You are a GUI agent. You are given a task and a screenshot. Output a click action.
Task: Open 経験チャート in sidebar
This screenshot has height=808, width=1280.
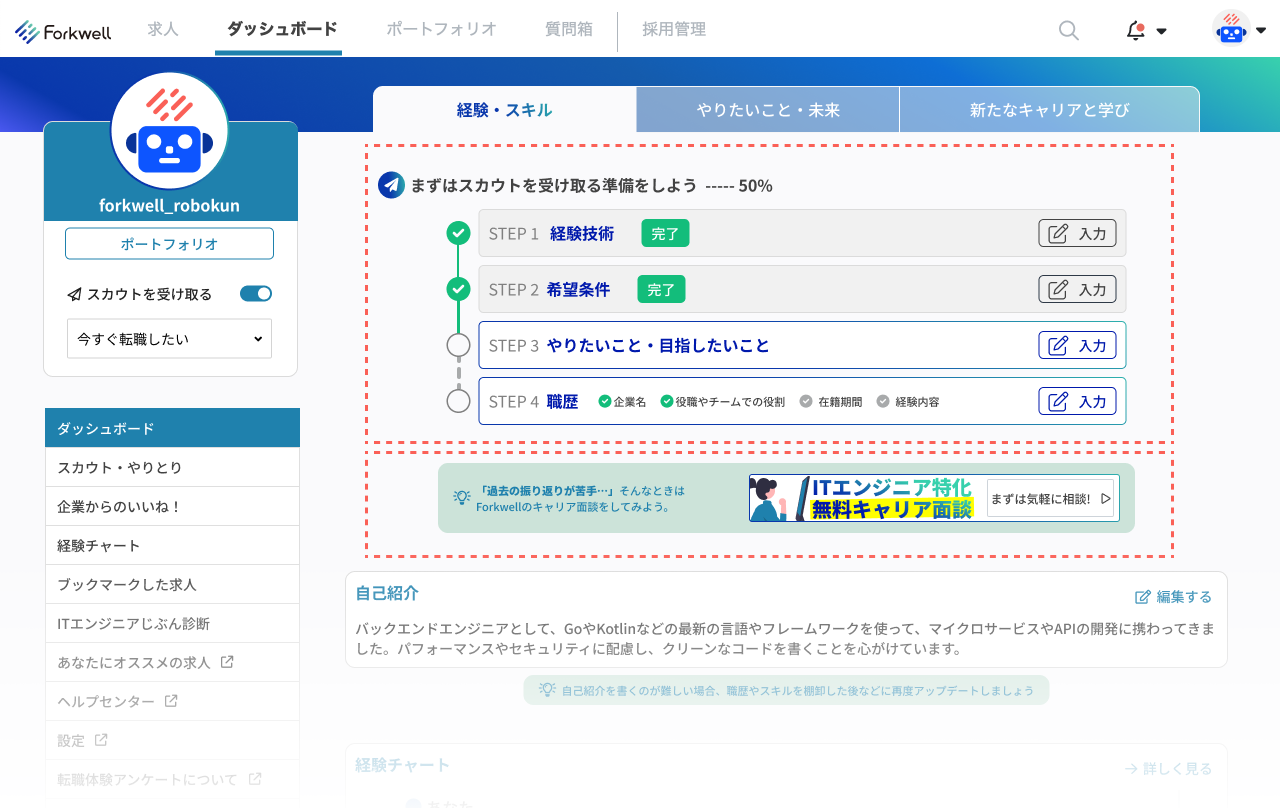click(x=172, y=545)
